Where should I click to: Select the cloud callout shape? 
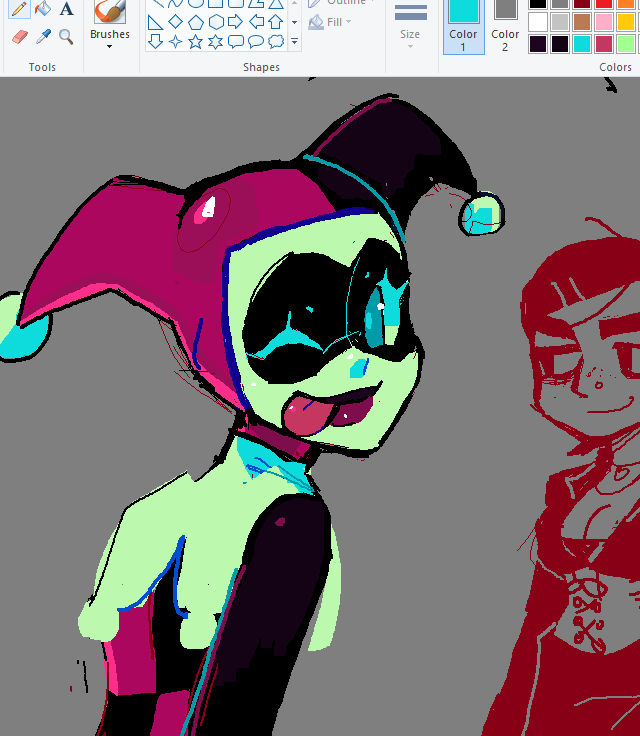(x=276, y=41)
